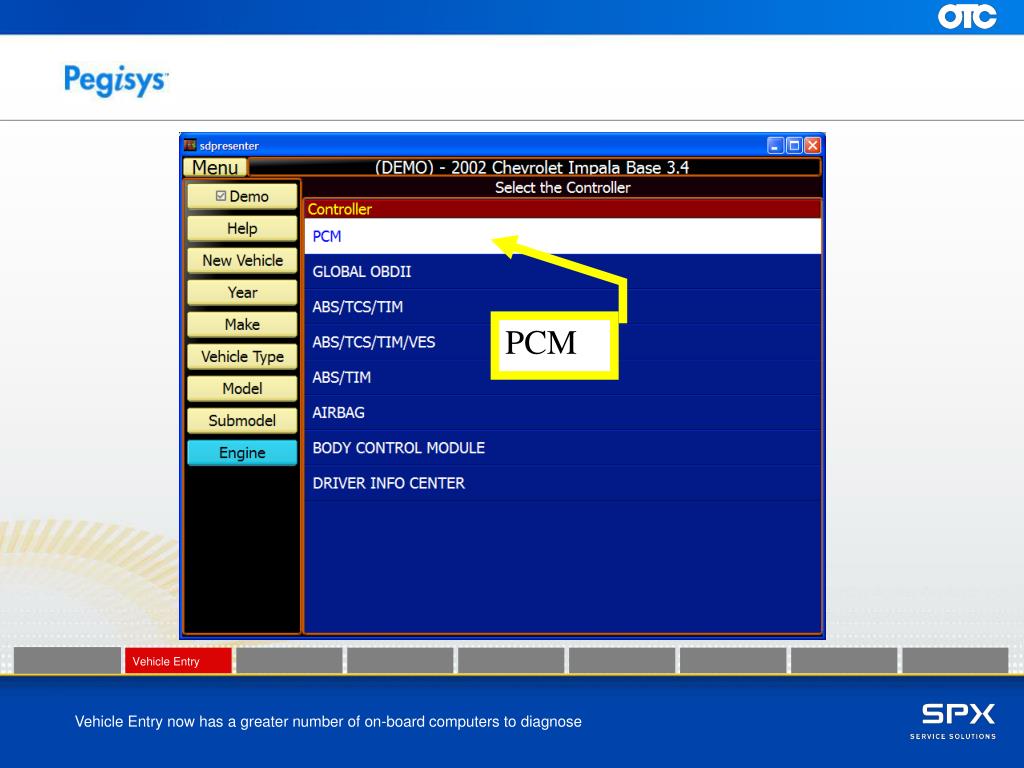The width and height of the screenshot is (1024, 768).
Task: Return to the Submodel step
Action: pos(242,421)
